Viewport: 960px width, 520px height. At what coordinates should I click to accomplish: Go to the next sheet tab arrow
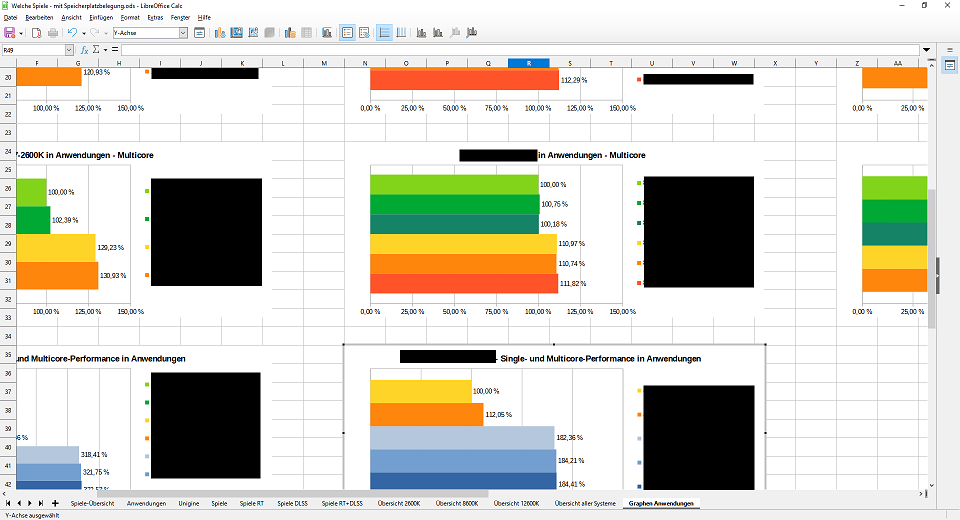point(29,503)
